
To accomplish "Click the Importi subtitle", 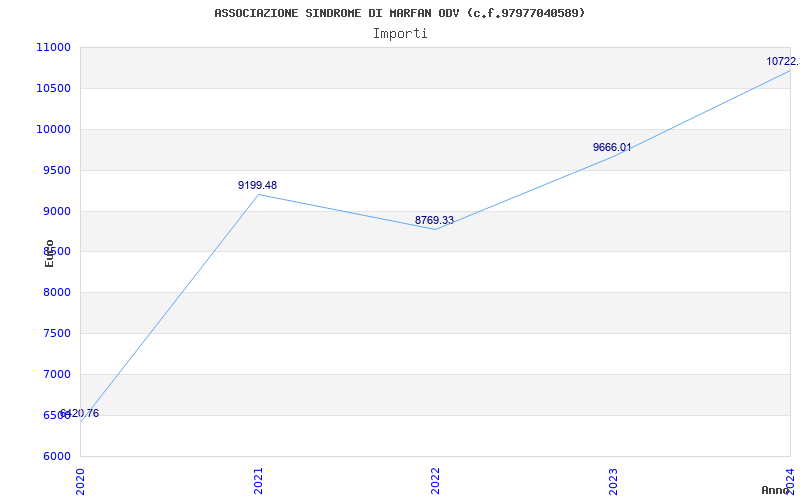I will [x=400, y=34].
